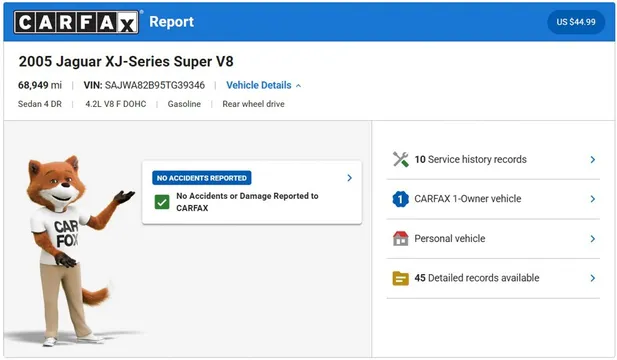Click the Sedan 4 DR text
The width and height of the screenshot is (617, 360).
coord(40,104)
